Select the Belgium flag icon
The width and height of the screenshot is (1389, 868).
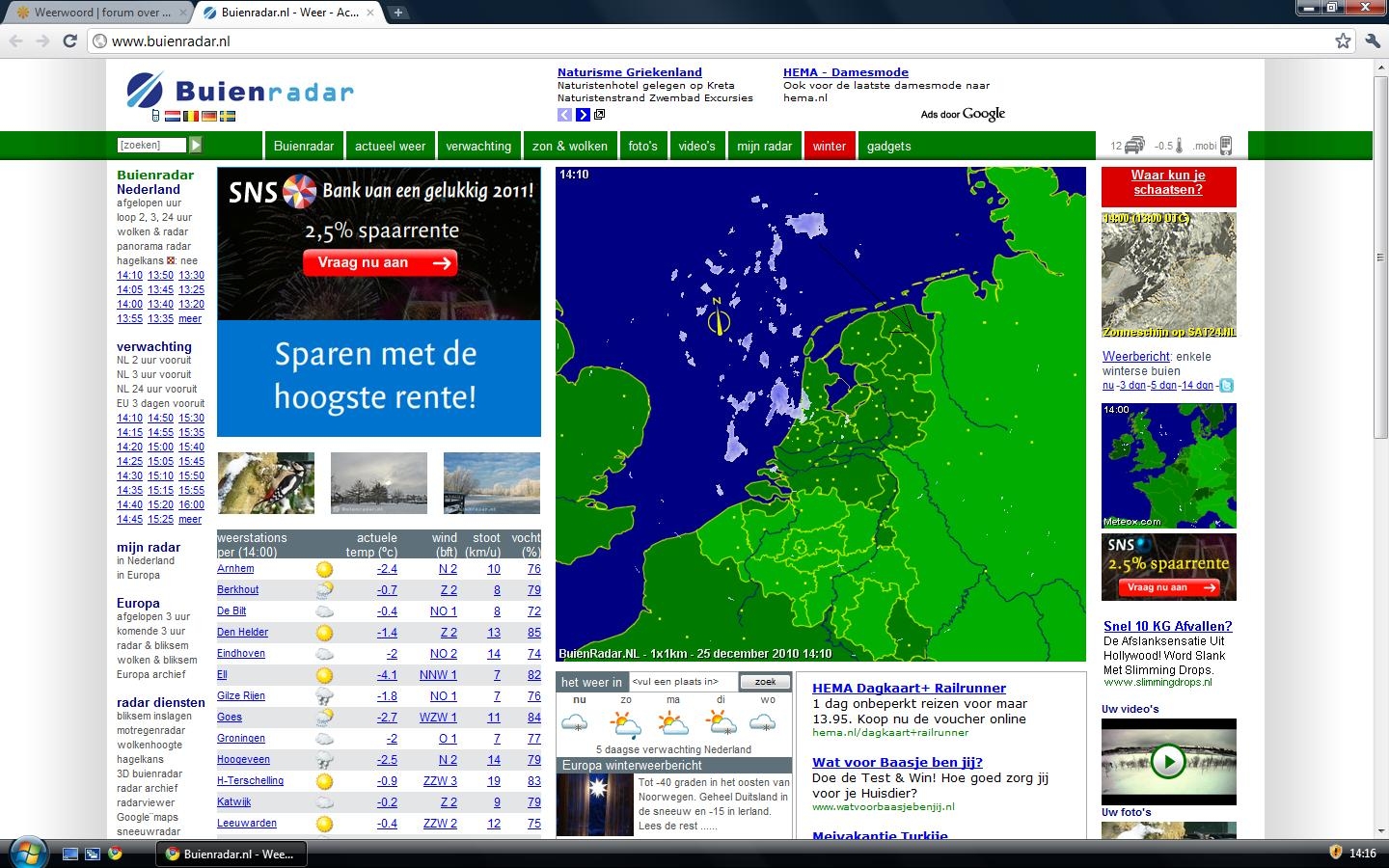[x=191, y=116]
